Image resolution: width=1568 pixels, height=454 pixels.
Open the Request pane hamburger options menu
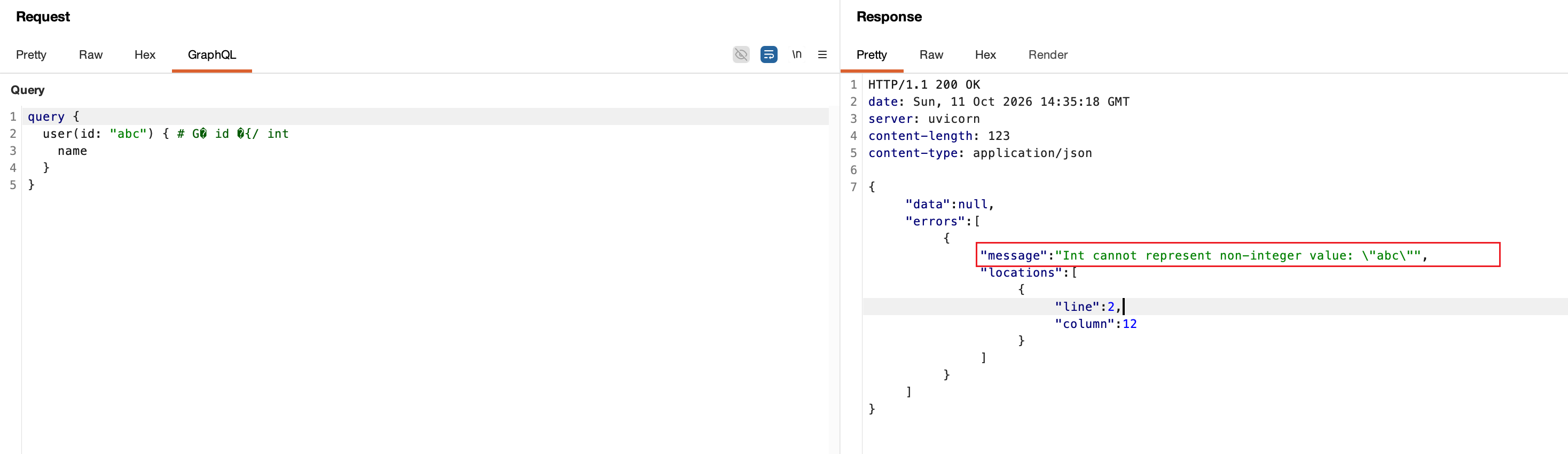822,55
